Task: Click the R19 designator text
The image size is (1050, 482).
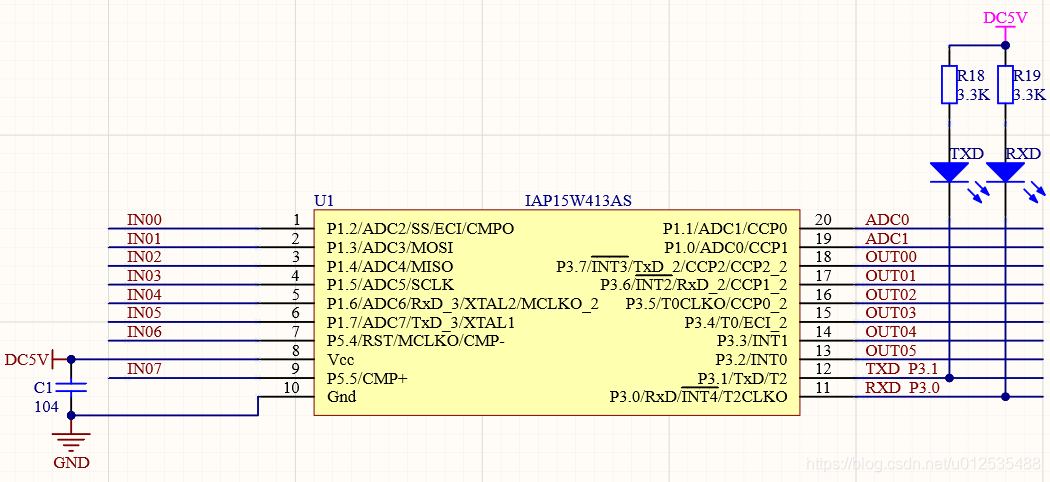Action: click(x=1027, y=75)
